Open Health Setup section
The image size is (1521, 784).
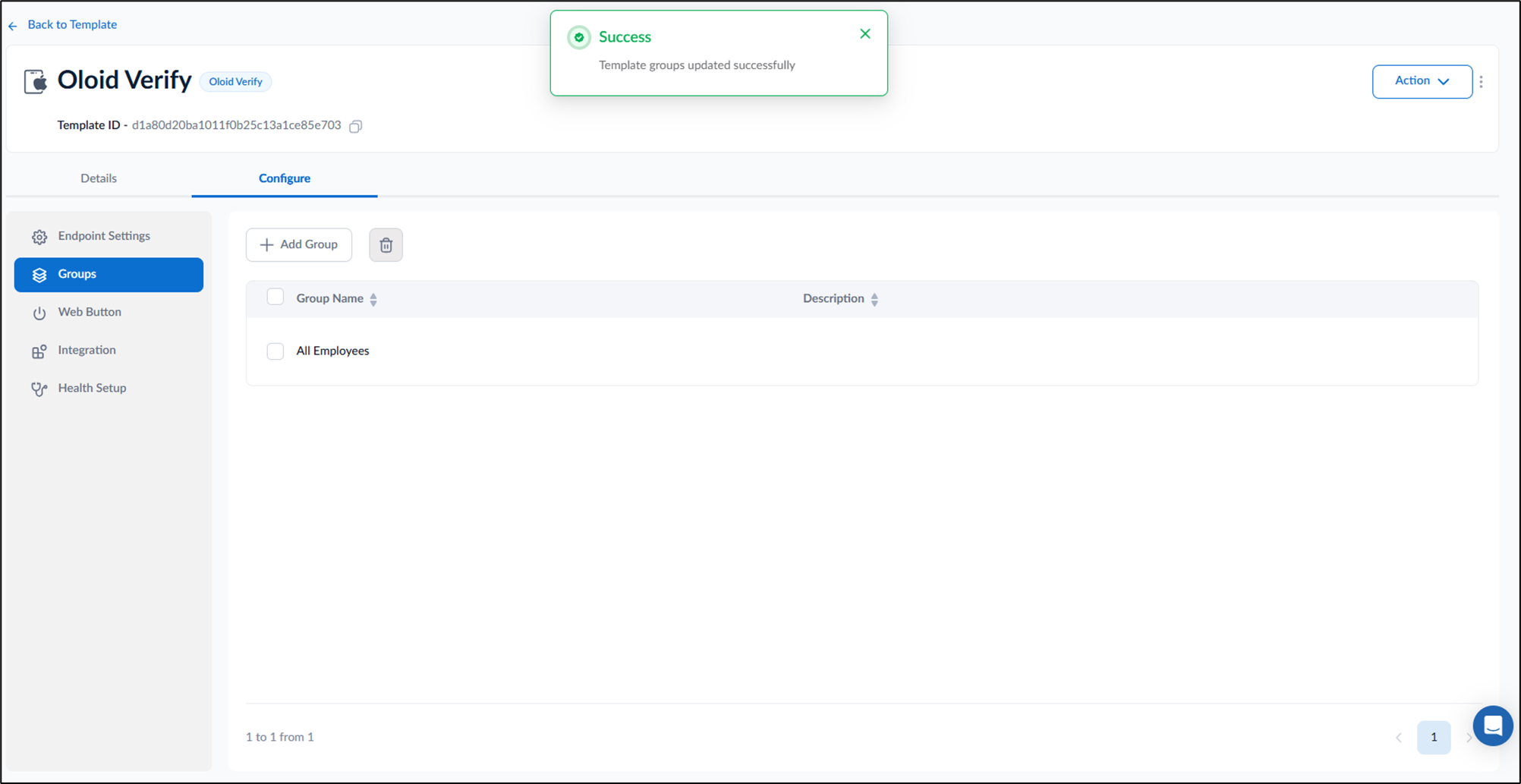click(x=109, y=389)
